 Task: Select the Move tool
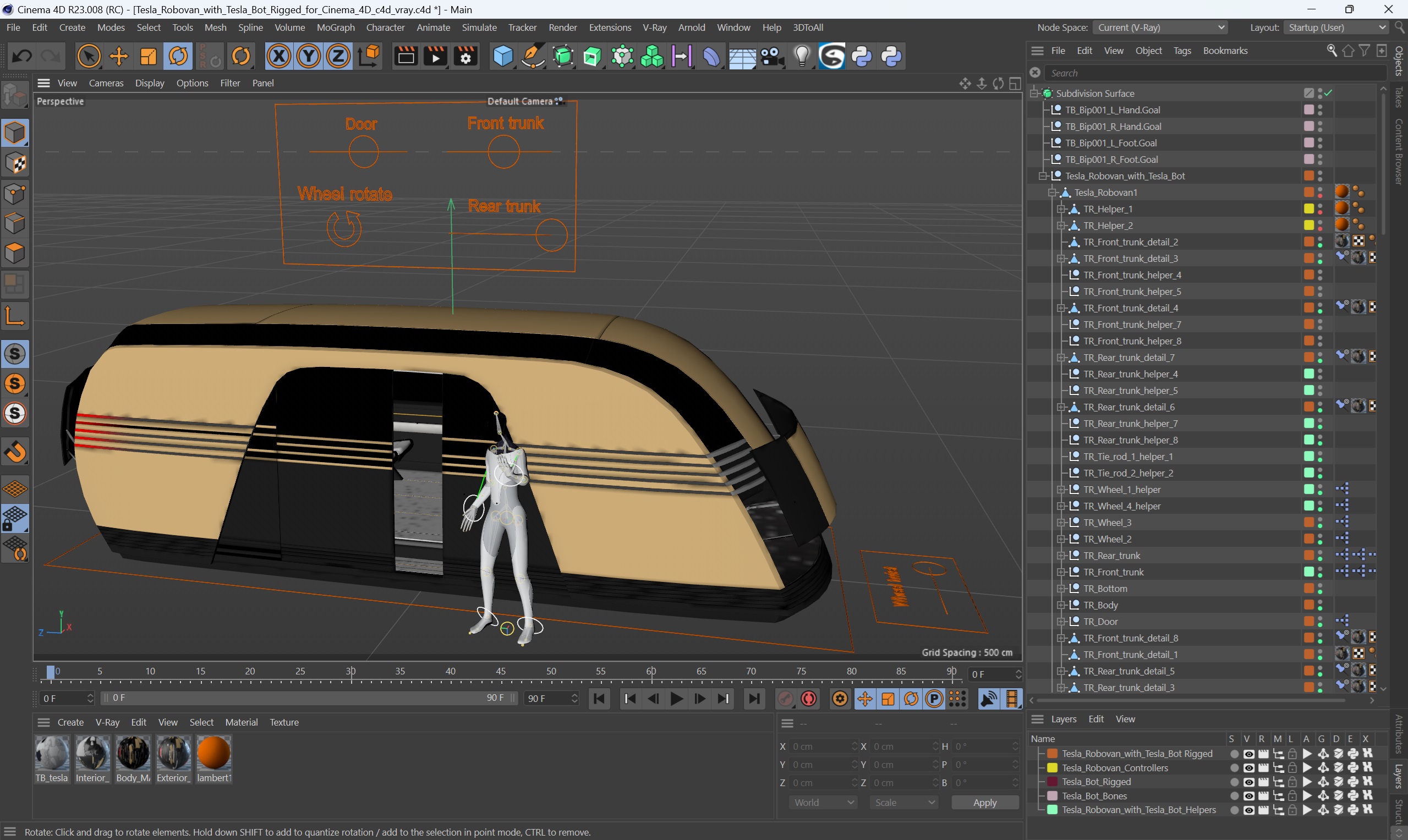pos(119,56)
